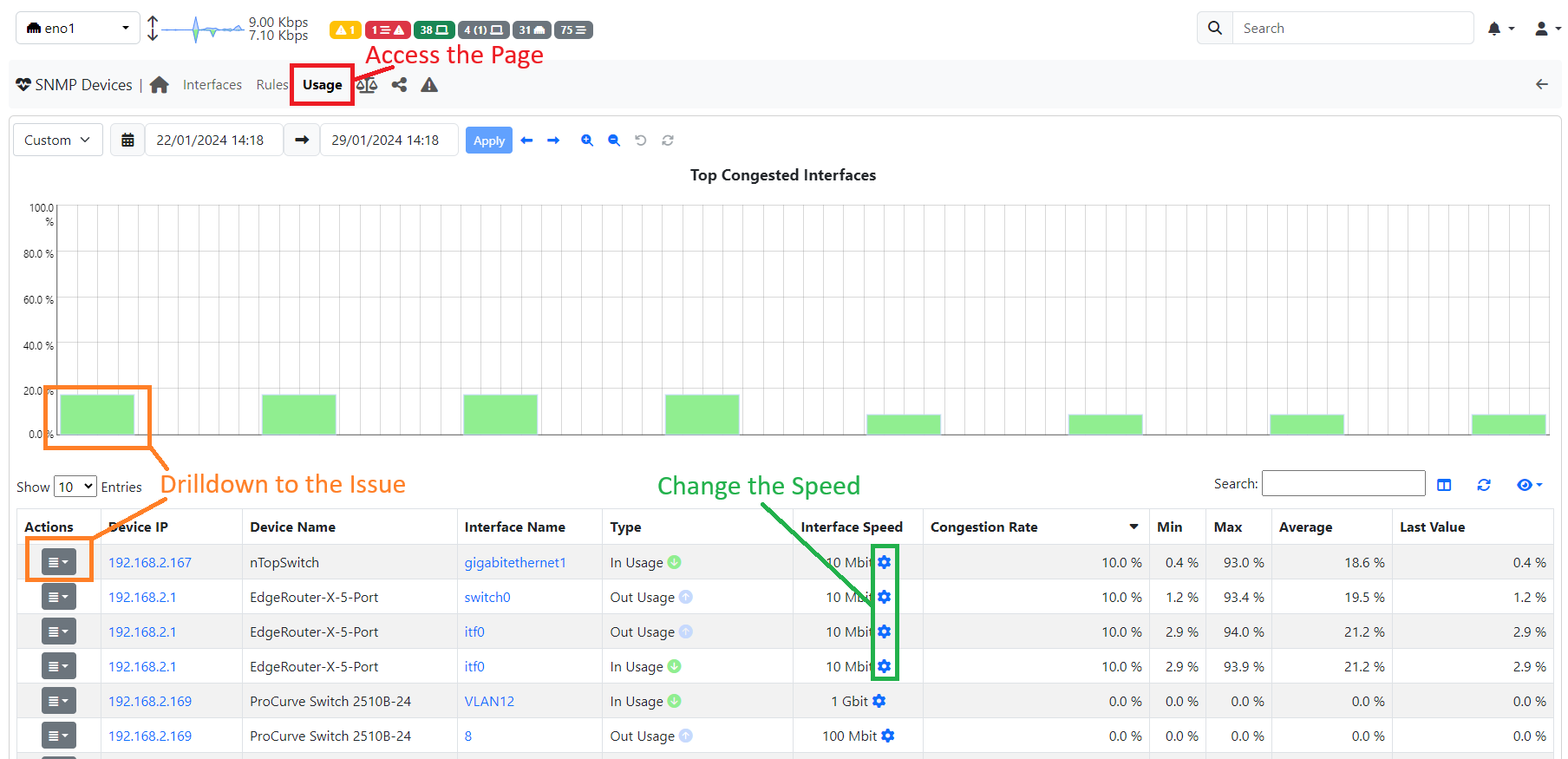Screen dimensions: 1568x759
Task: Switch to the Interfaces tab
Action: coord(212,84)
